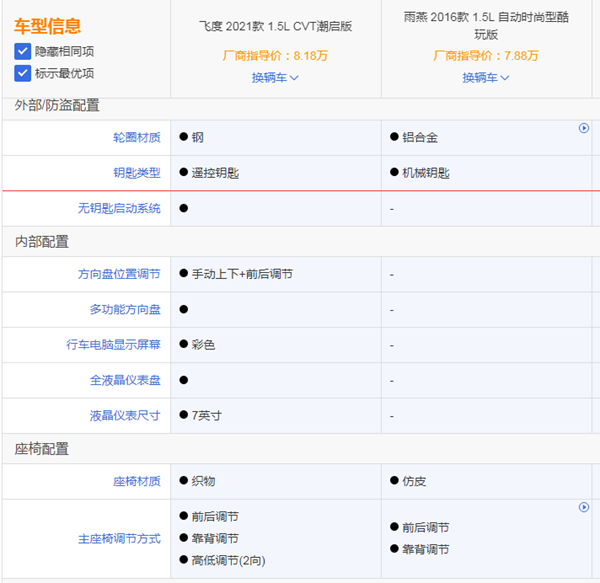Click the 钥匙类型 row label

click(x=136, y=173)
